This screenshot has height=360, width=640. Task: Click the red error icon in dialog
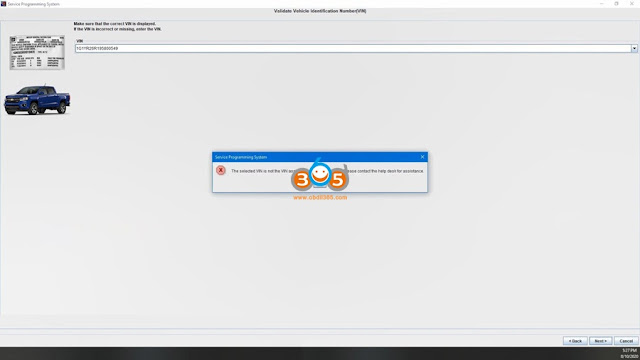click(x=221, y=170)
